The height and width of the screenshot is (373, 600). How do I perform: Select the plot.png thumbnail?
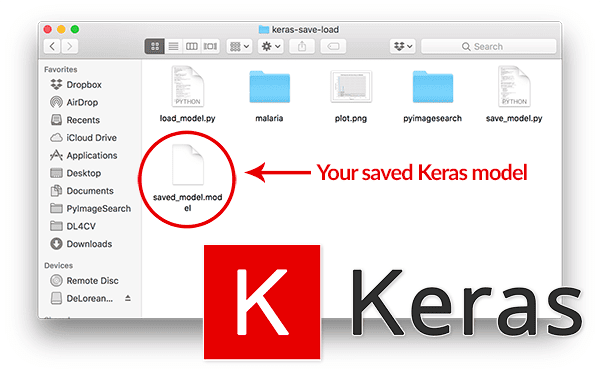coord(351,86)
